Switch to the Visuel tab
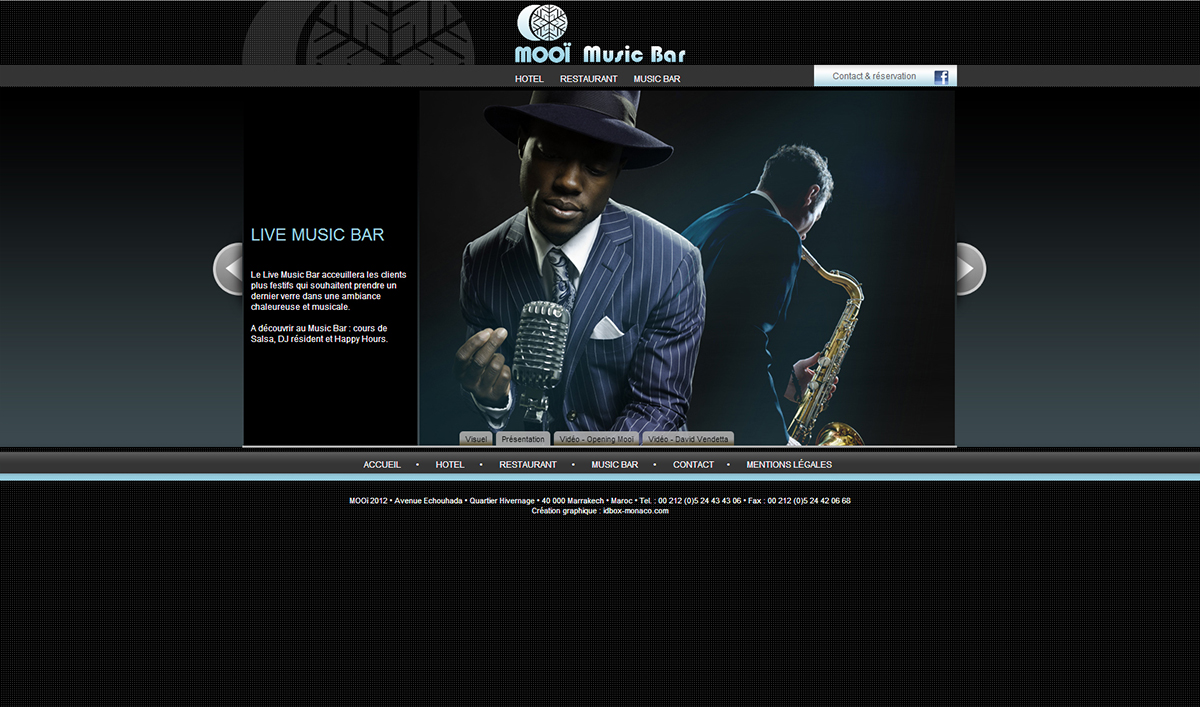The image size is (1200, 707). point(476,439)
